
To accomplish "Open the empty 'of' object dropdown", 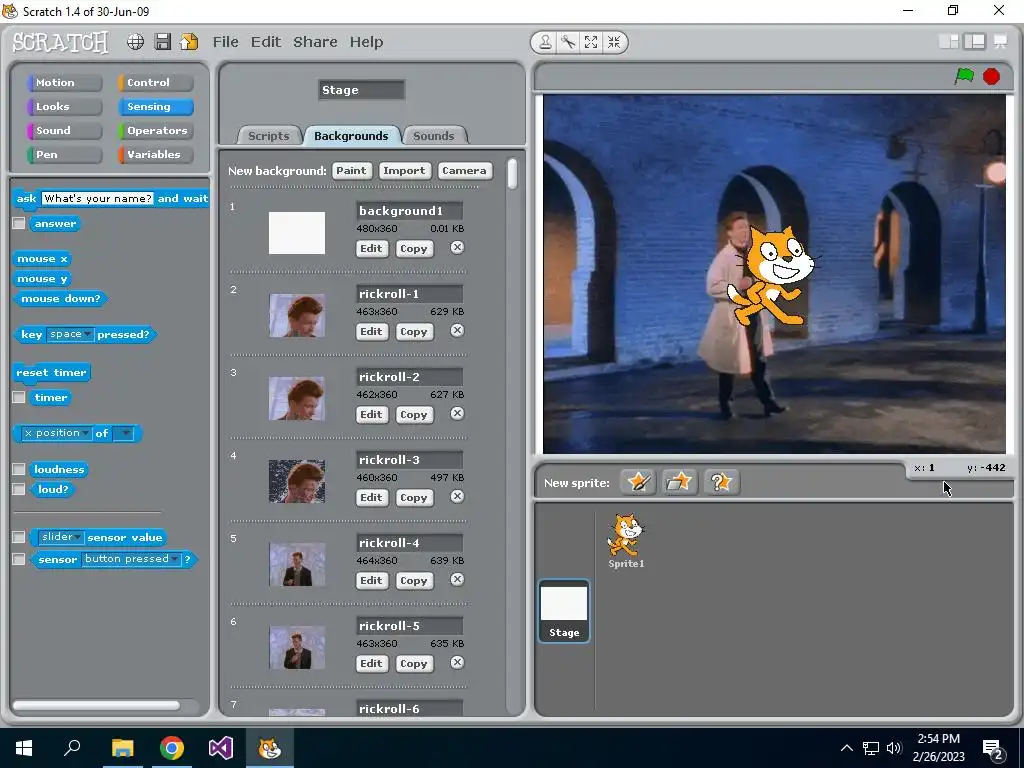I will coord(123,433).
